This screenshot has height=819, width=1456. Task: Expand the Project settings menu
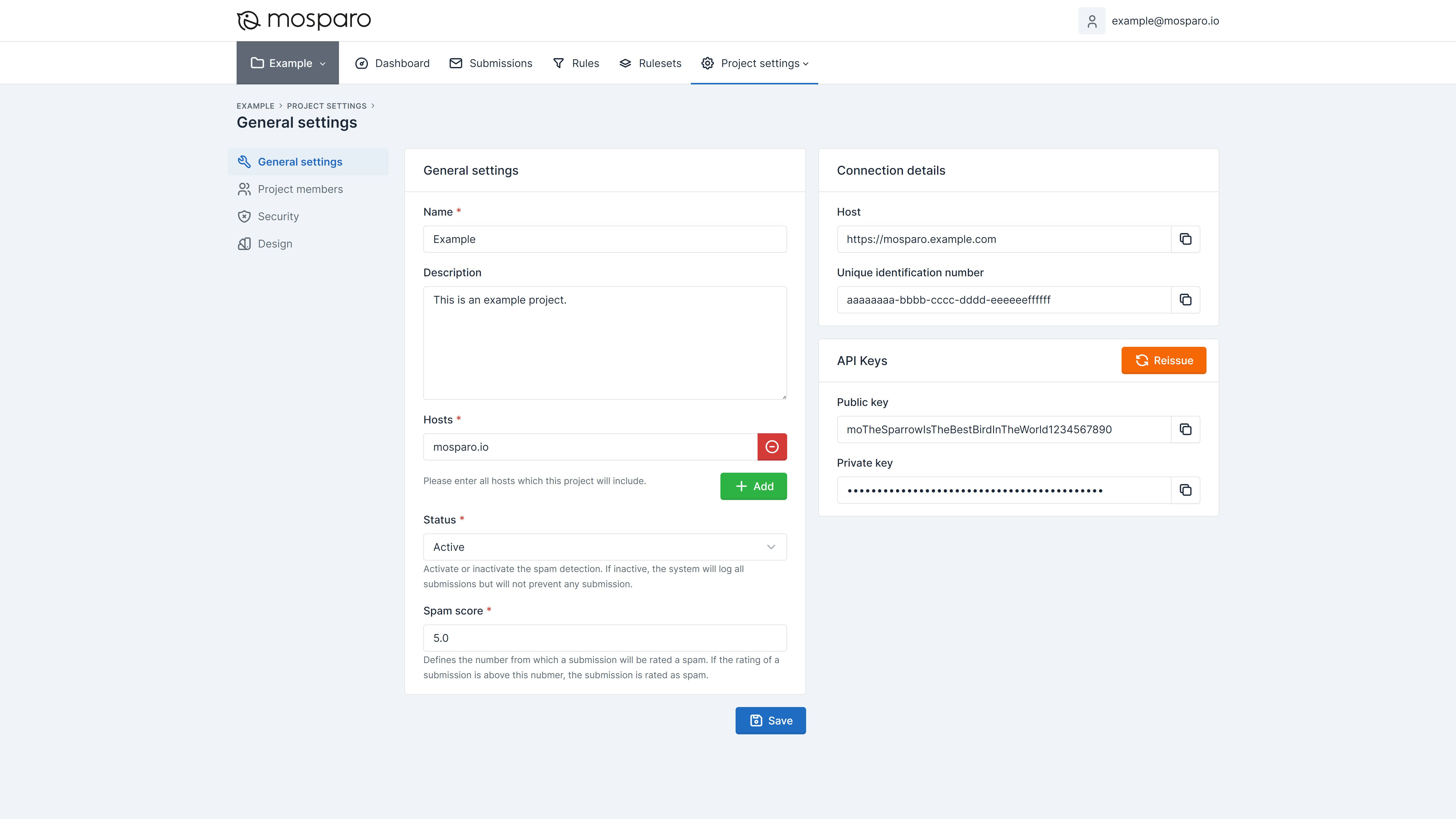755,63
